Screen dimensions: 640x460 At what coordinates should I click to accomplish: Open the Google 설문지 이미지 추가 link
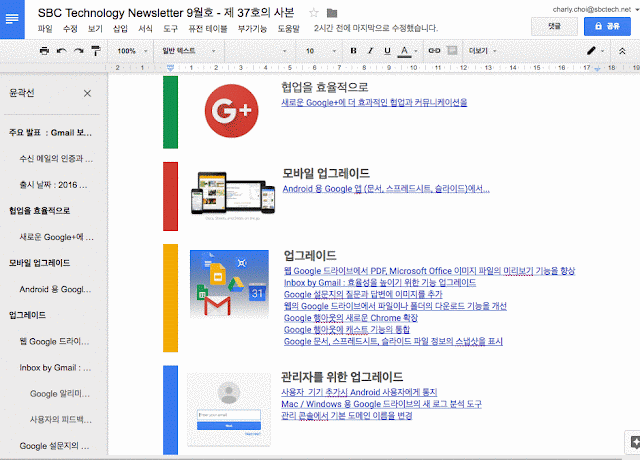click(x=363, y=294)
